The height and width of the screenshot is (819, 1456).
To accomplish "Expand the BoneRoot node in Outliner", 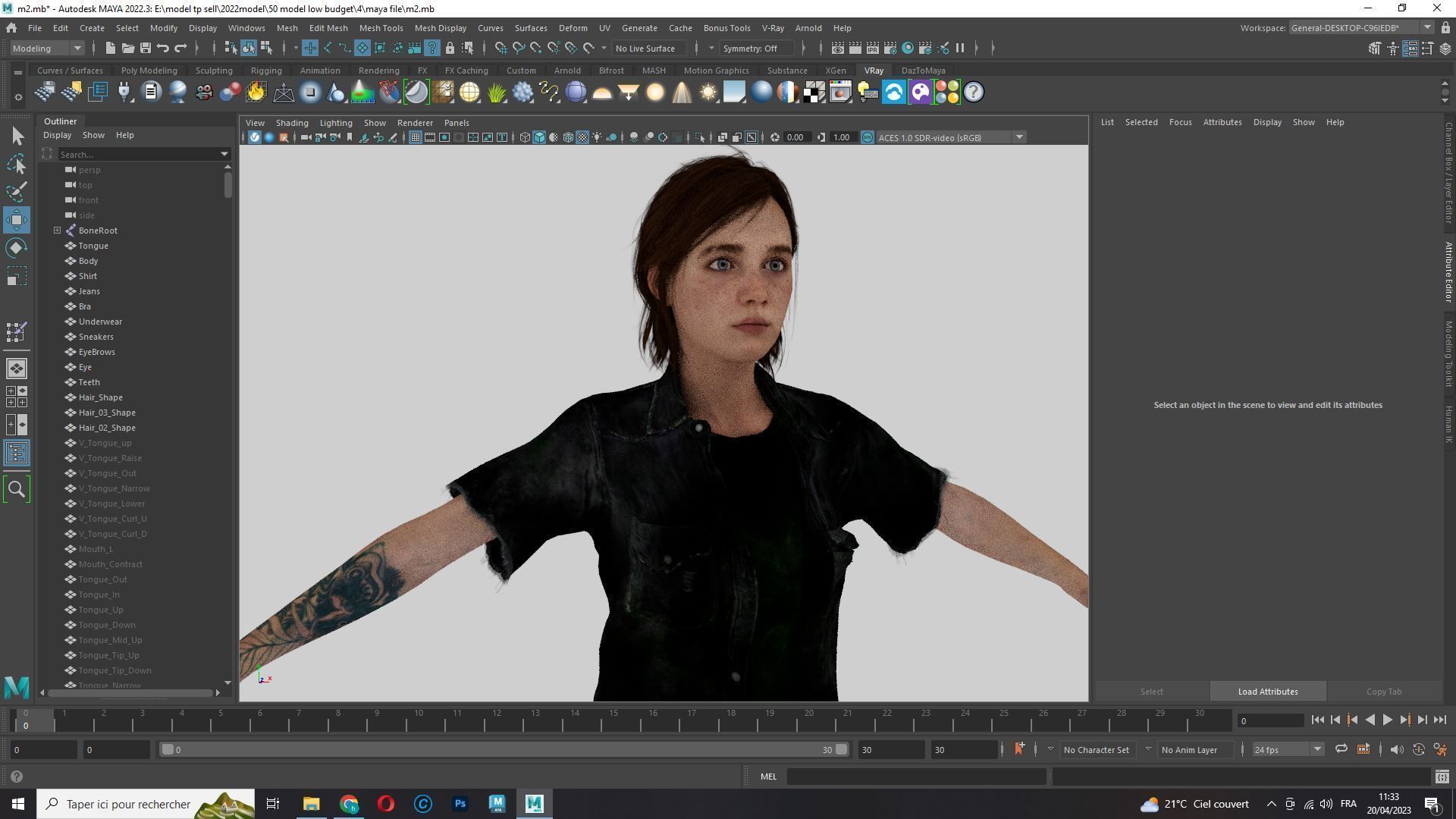I will (57, 231).
